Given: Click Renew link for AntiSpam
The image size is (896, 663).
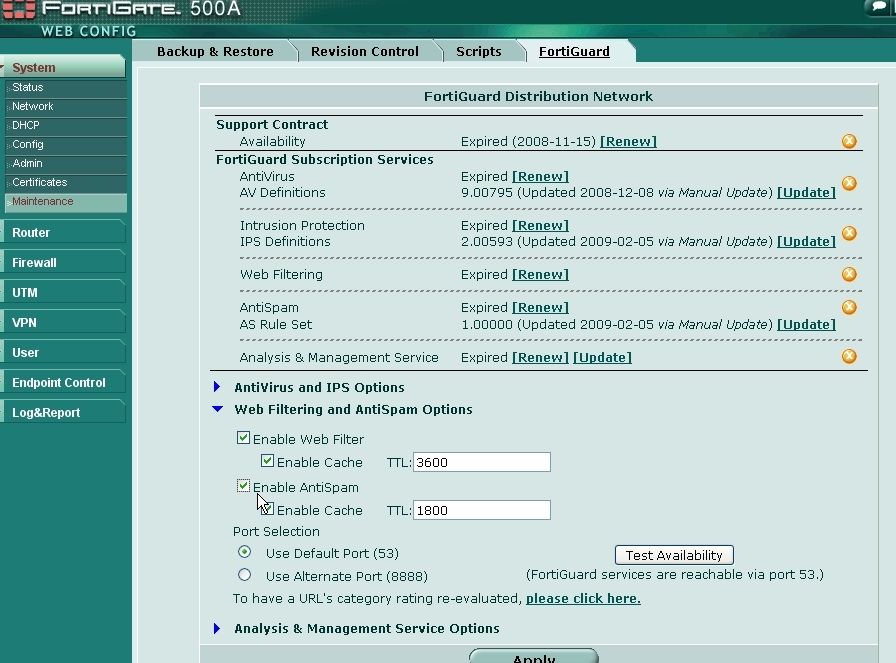Looking at the screenshot, I should [540, 308].
